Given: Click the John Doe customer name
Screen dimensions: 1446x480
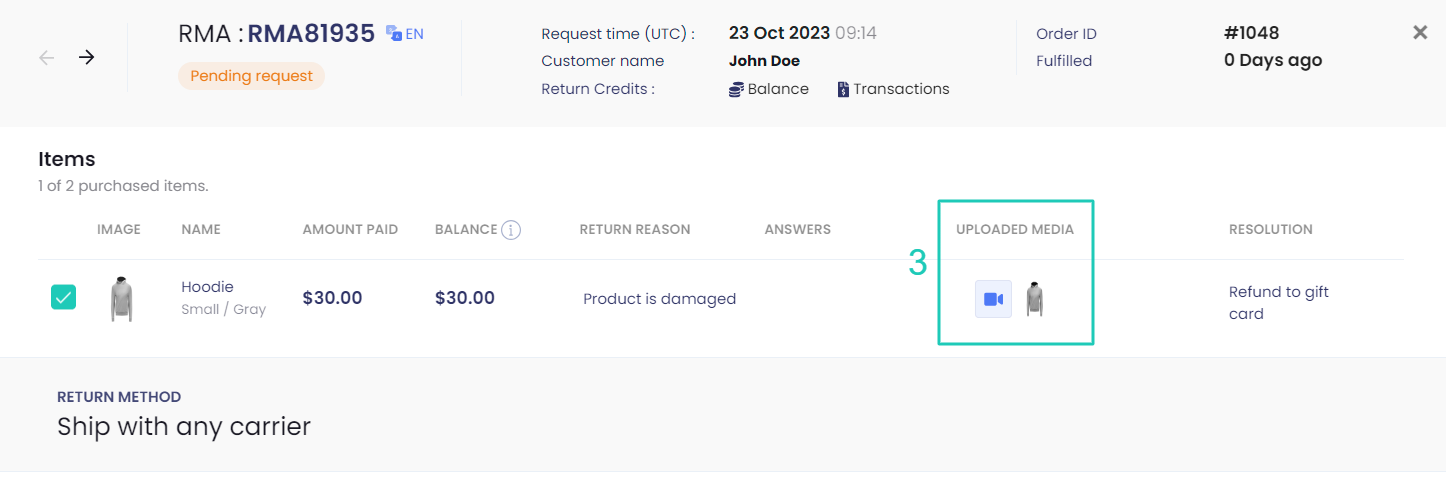Looking at the screenshot, I should (764, 61).
